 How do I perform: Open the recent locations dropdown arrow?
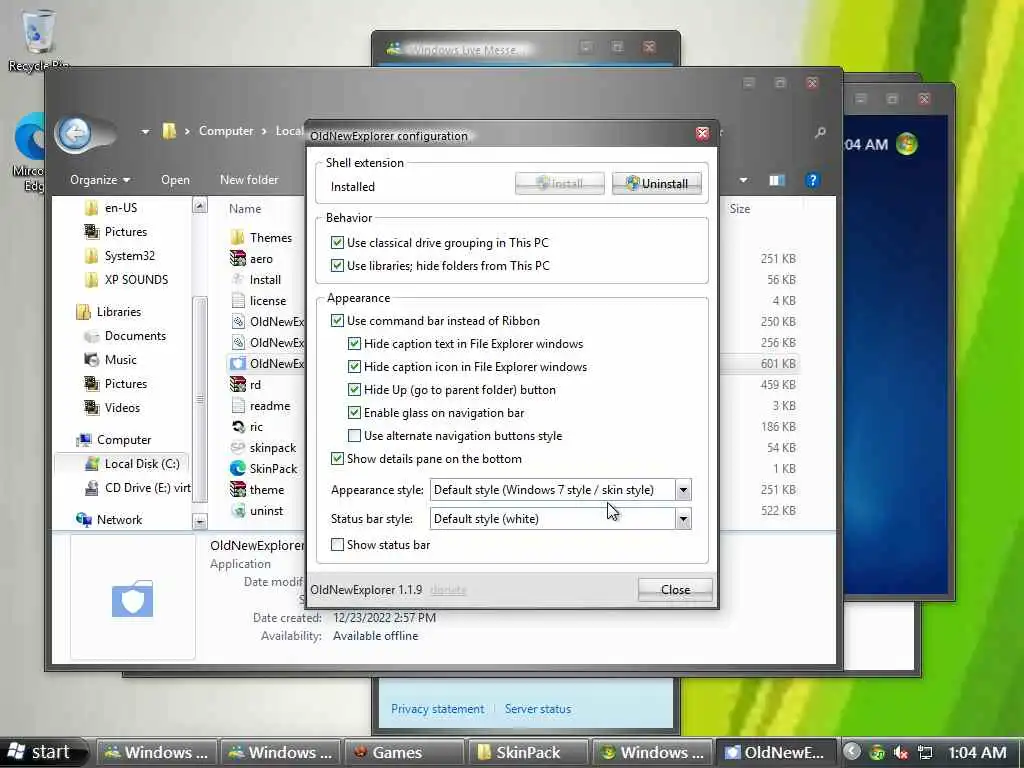coord(144,132)
